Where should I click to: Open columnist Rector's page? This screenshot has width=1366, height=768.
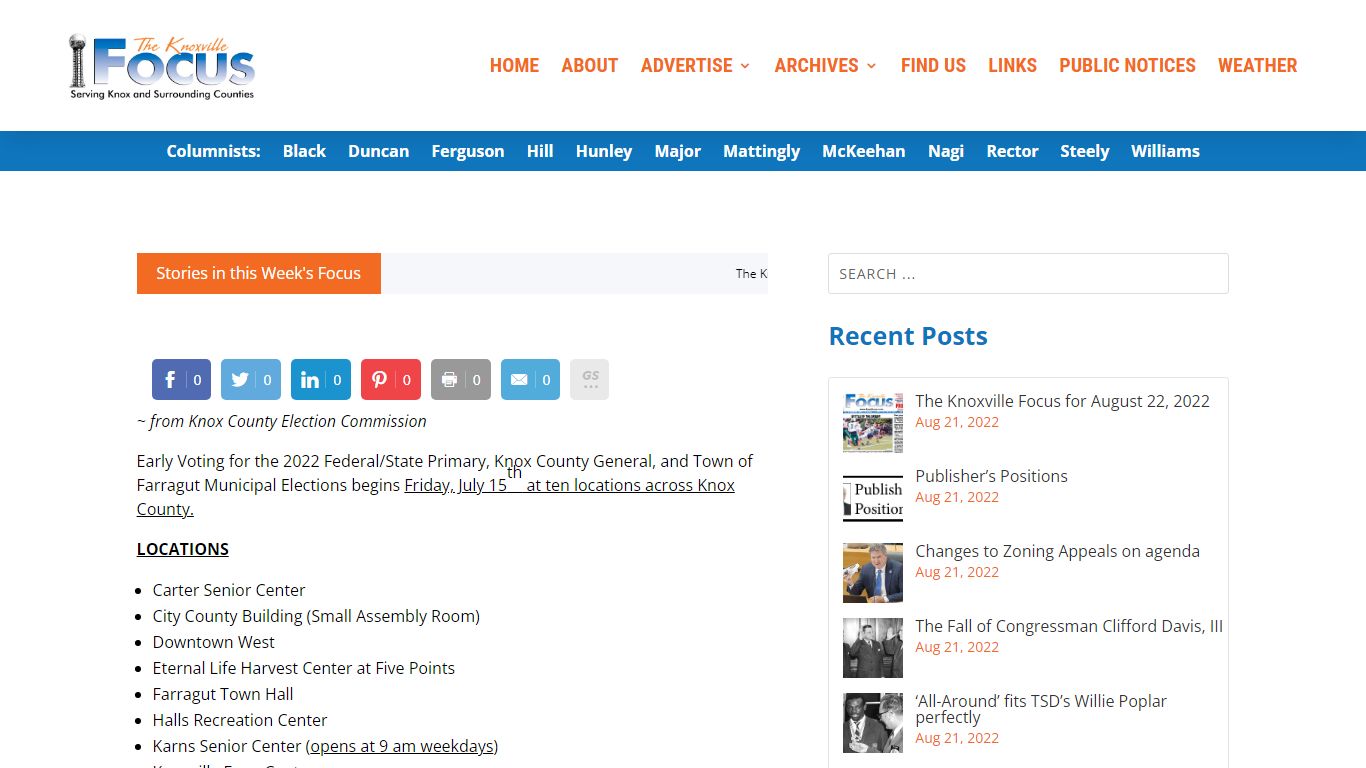(1012, 151)
